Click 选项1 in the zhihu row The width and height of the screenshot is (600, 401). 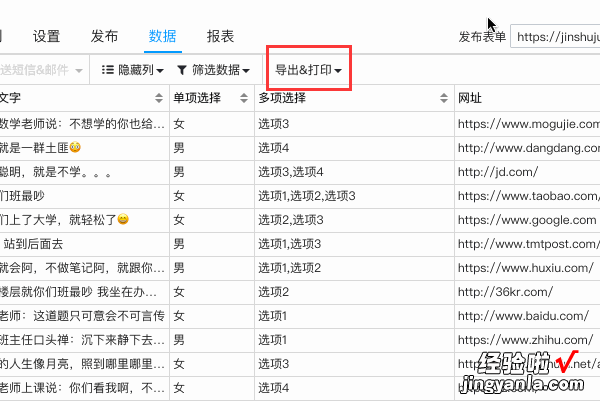pos(272,340)
